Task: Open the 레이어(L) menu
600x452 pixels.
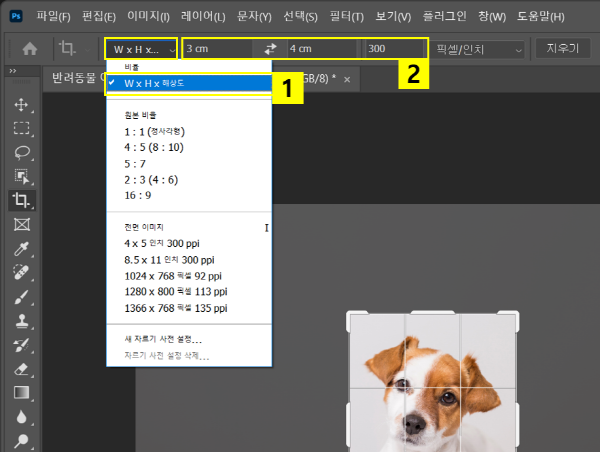Action: tap(203, 16)
